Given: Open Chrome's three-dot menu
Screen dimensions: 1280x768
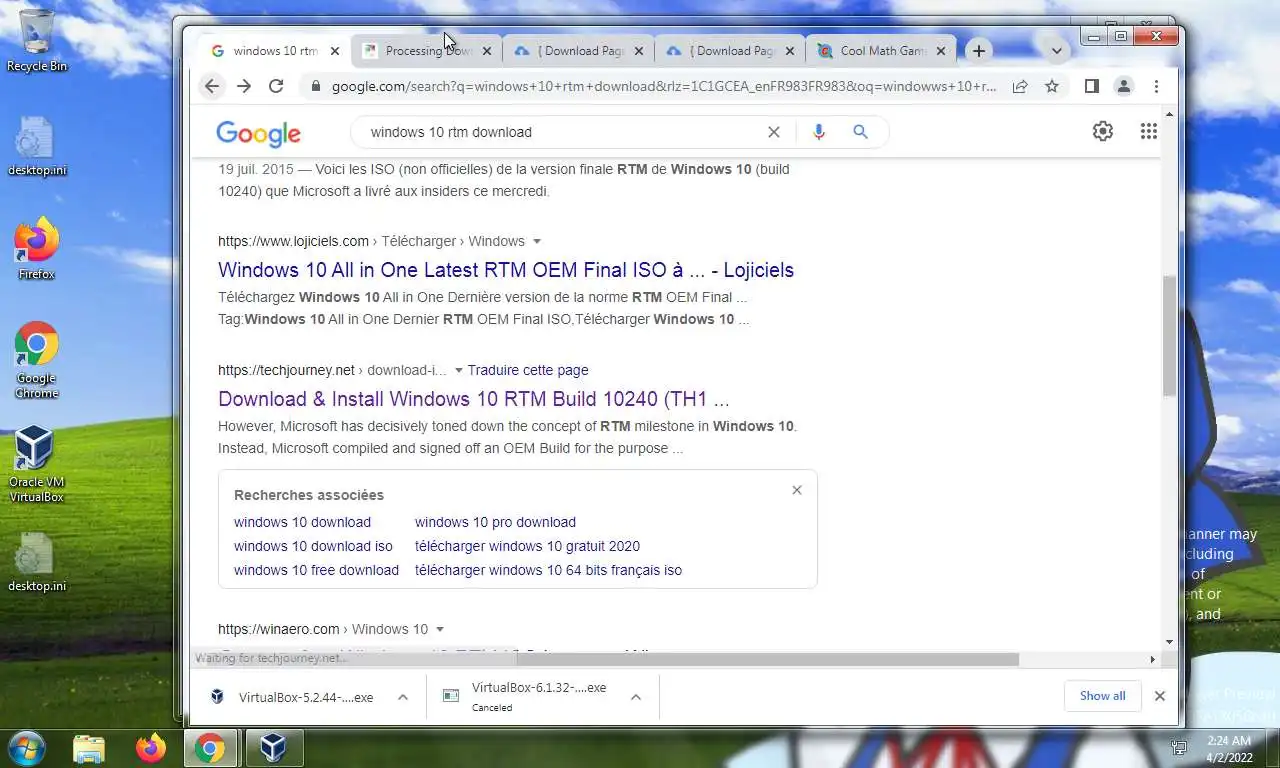Looking at the screenshot, I should tap(1156, 87).
